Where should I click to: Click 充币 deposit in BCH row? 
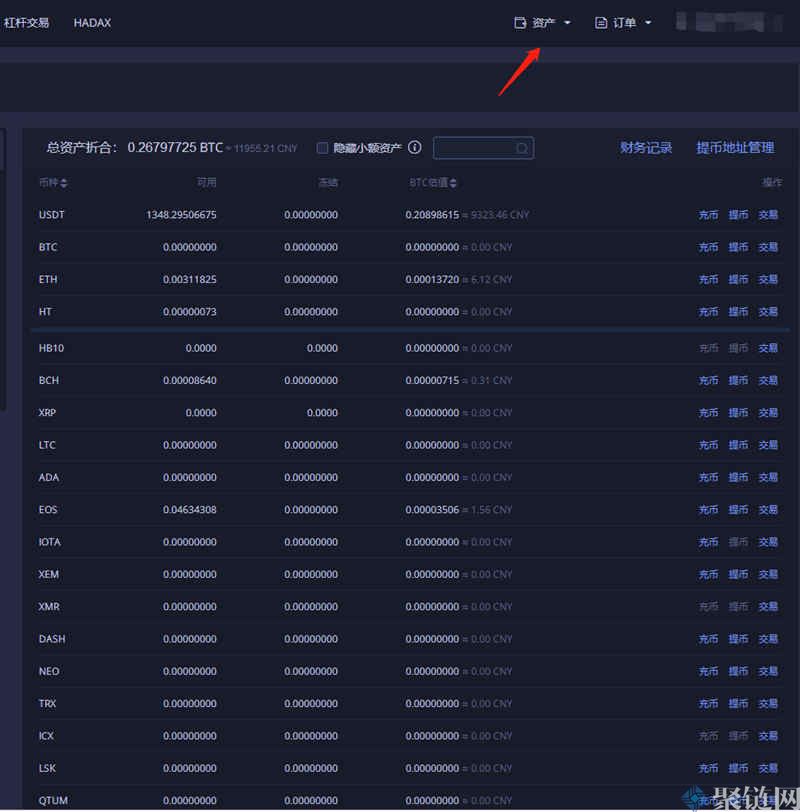tap(708, 381)
